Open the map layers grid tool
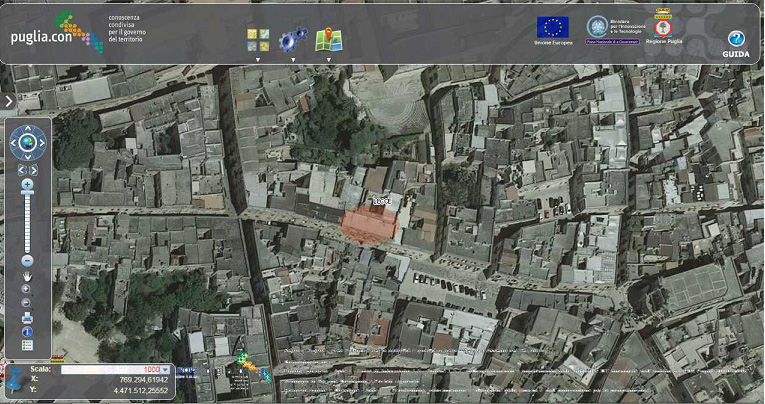 tap(258, 39)
